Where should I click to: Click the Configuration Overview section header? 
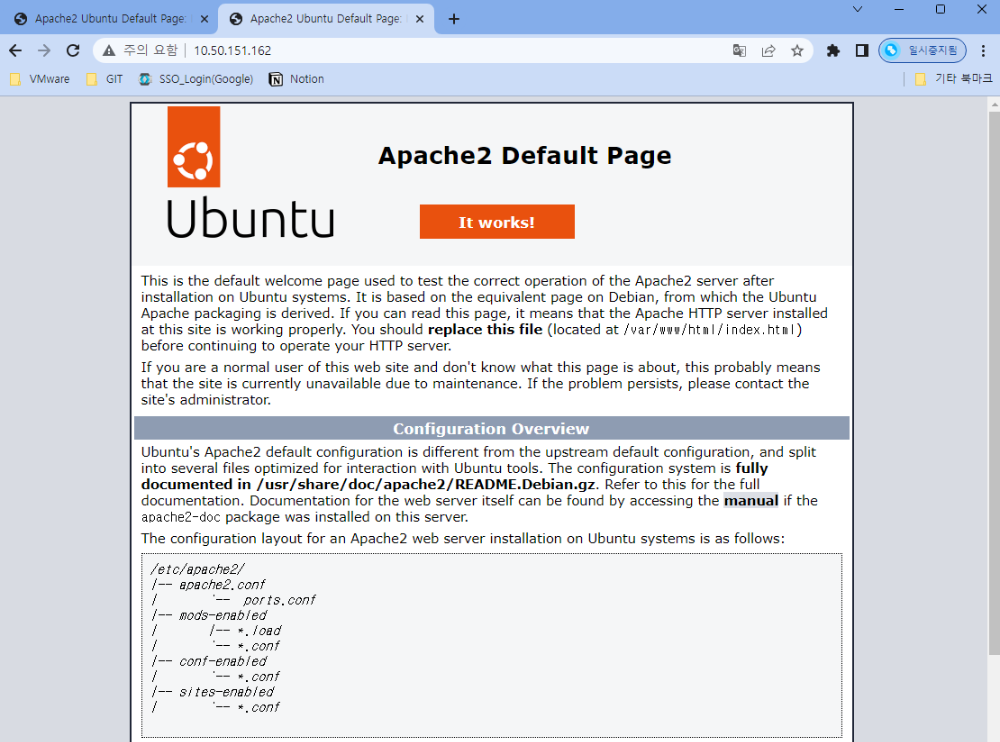pos(491,429)
